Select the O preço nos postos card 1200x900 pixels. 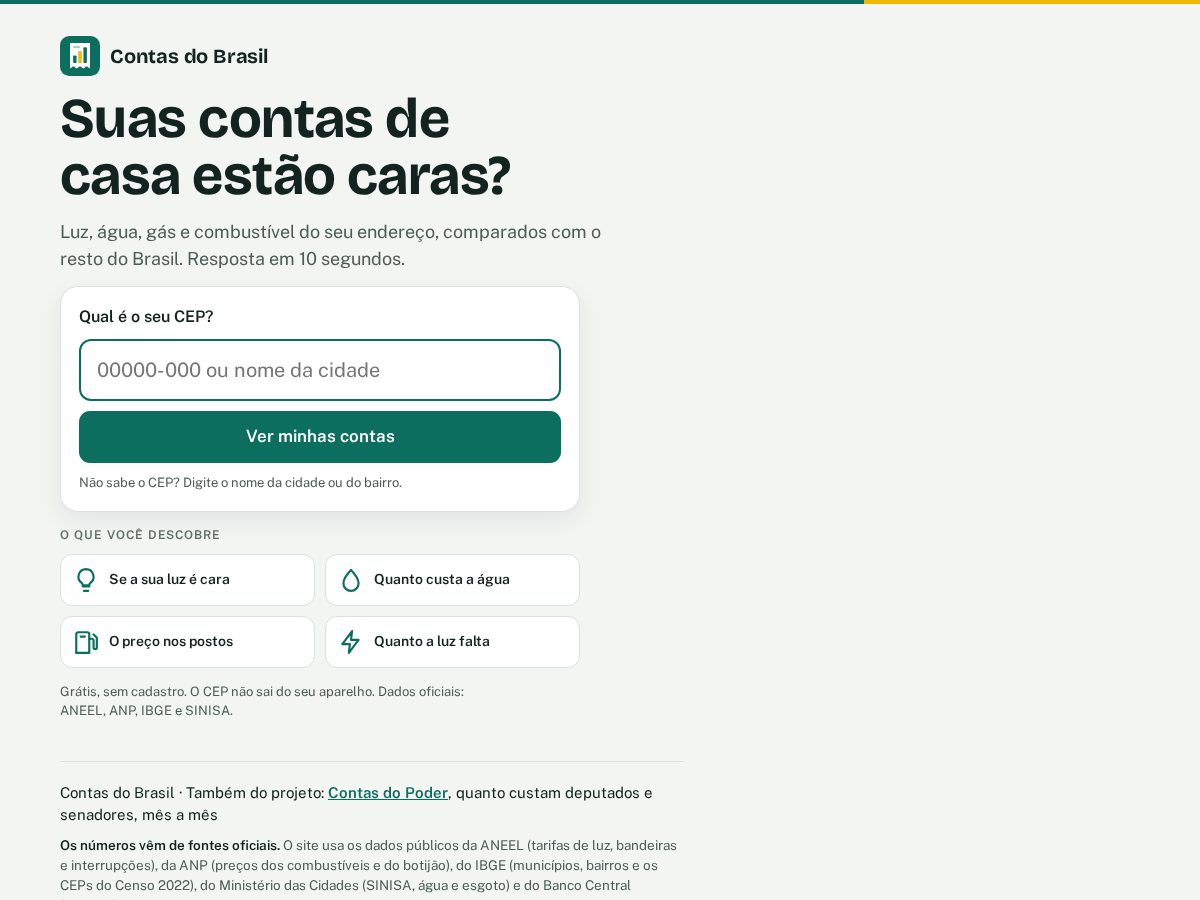click(187, 642)
